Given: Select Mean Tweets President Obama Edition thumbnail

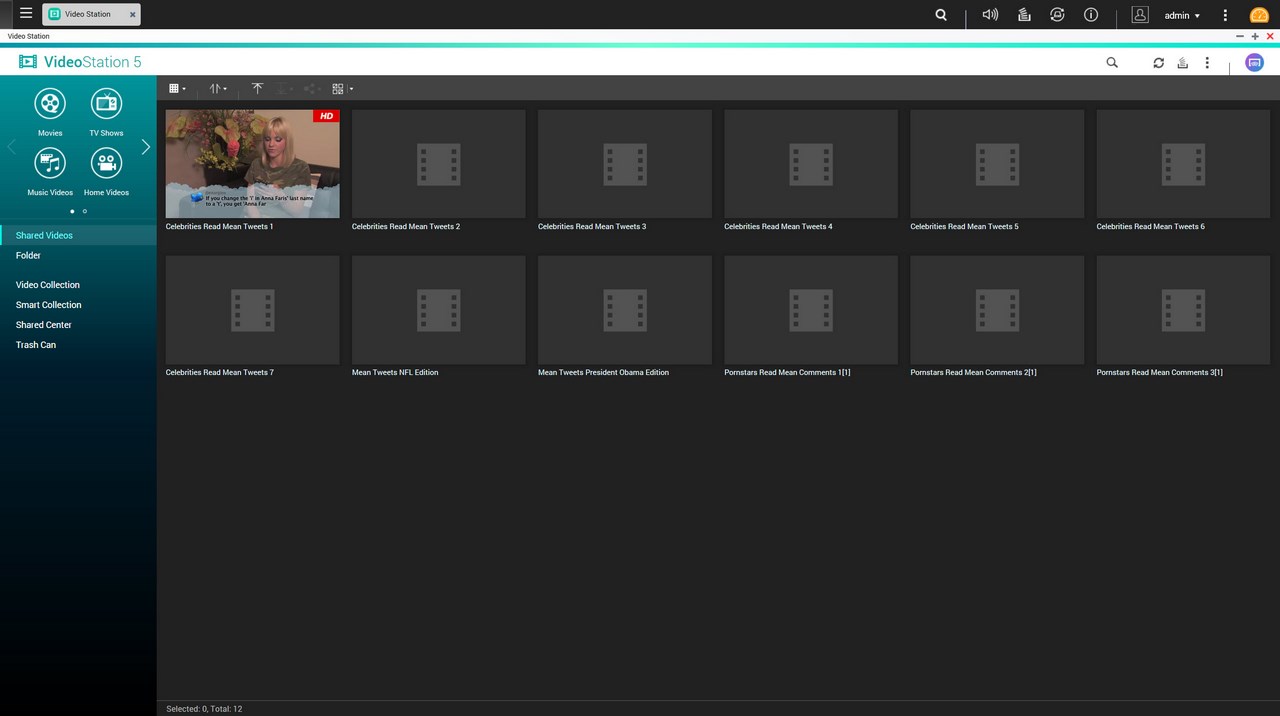Looking at the screenshot, I should [625, 310].
